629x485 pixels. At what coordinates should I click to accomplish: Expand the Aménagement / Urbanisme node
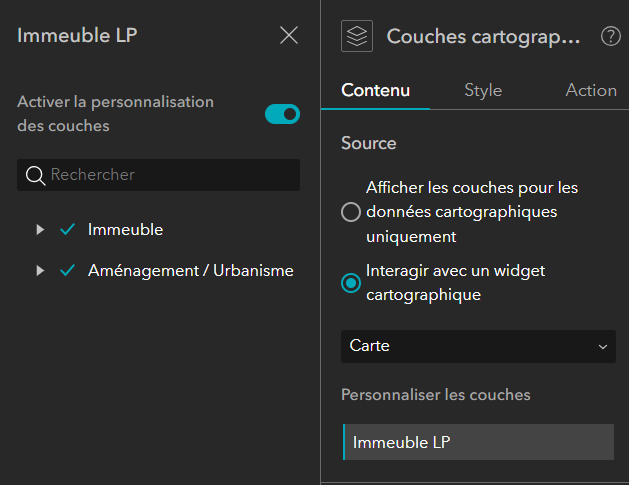click(x=40, y=271)
